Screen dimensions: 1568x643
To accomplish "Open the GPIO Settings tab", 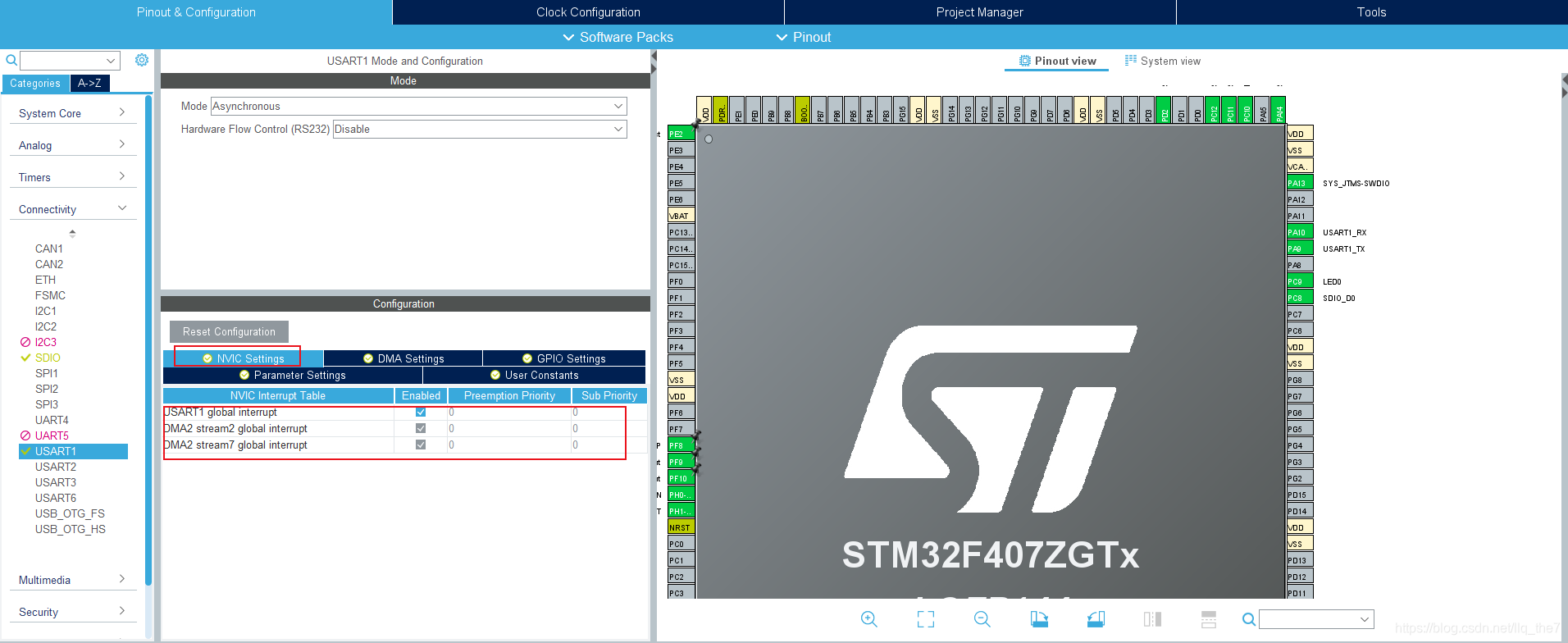I will (564, 358).
